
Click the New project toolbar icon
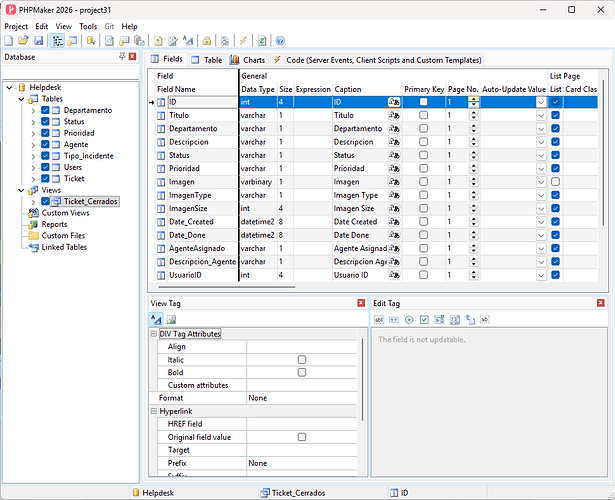click(9, 40)
